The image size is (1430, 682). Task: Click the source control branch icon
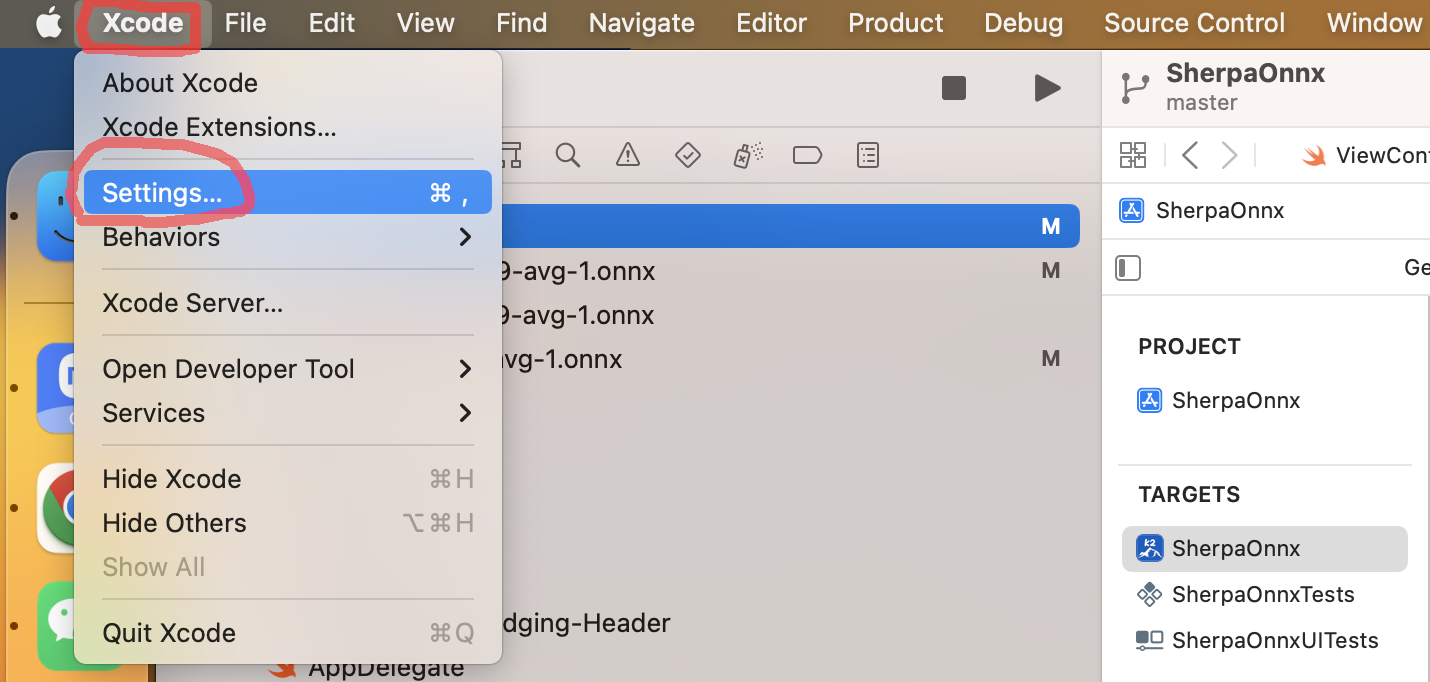[1135, 88]
